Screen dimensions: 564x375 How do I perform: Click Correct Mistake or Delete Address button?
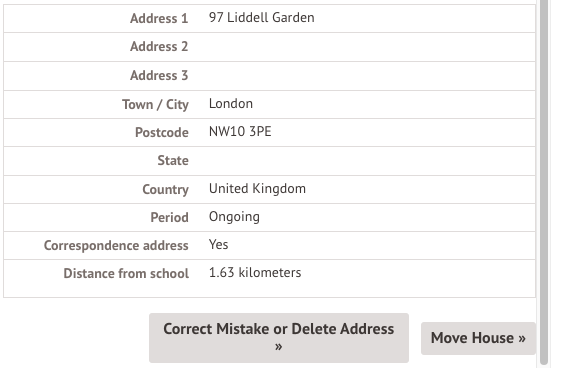[x=279, y=338]
